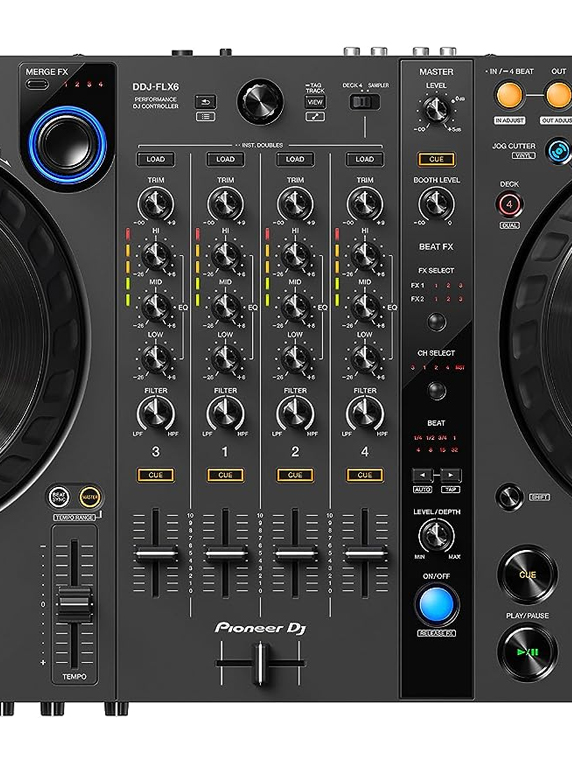Click the large browse rotary selector knob

[260, 101]
